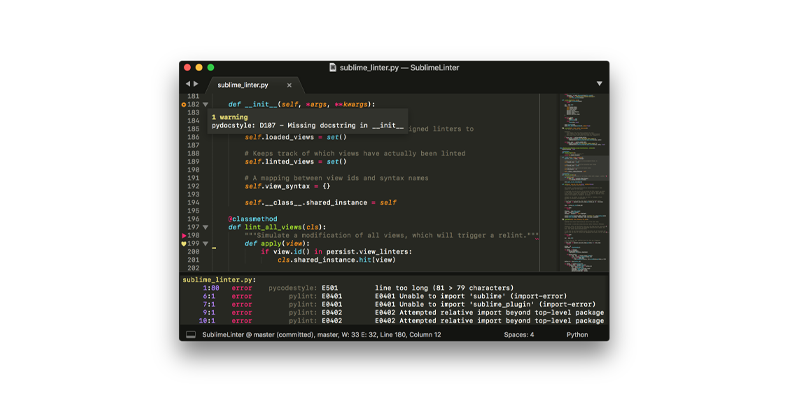Toggle the panel switcher icon in status bar
This screenshot has height=410, width=788.
(x=190, y=335)
